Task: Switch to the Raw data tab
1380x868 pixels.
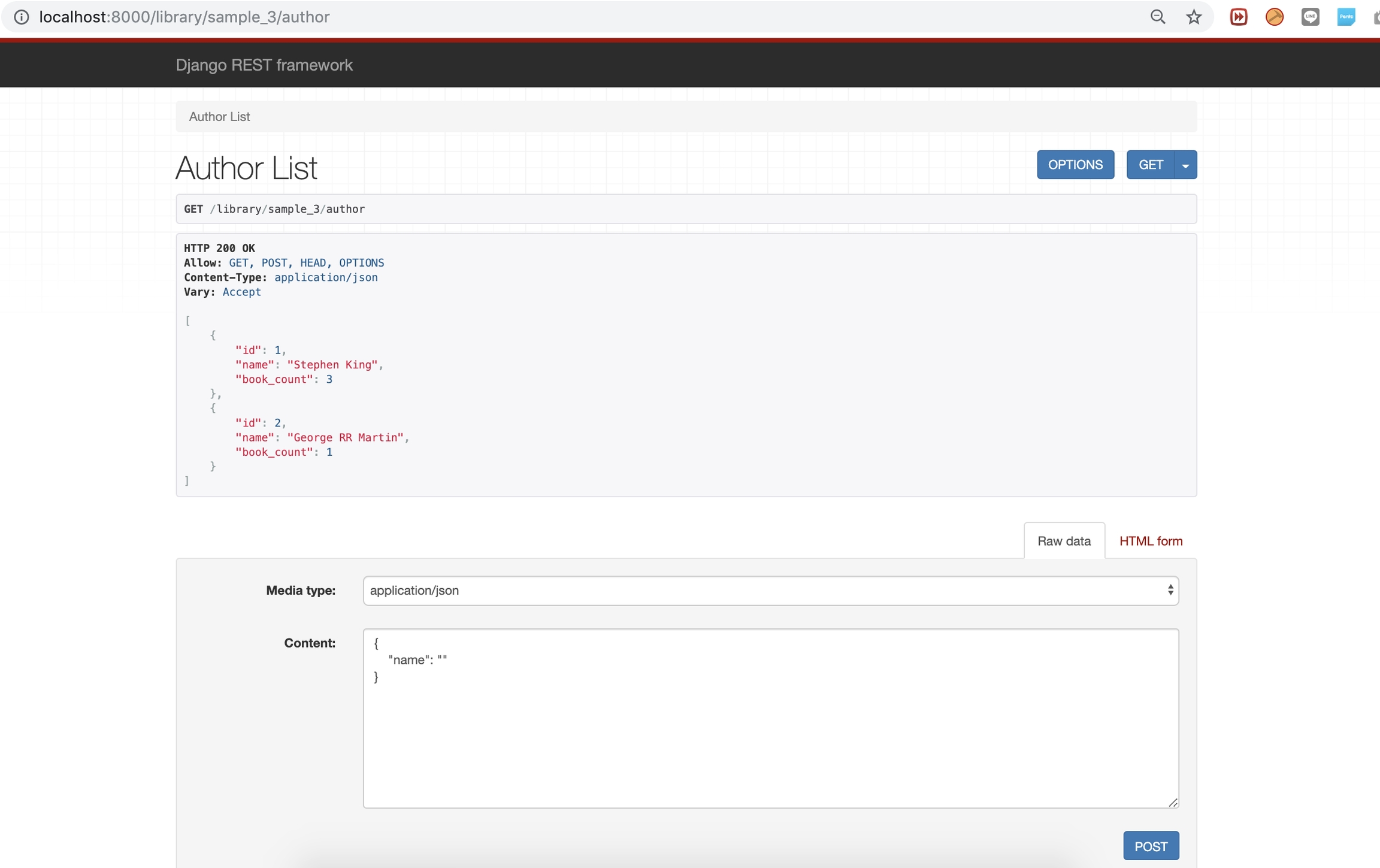Action: [x=1064, y=541]
